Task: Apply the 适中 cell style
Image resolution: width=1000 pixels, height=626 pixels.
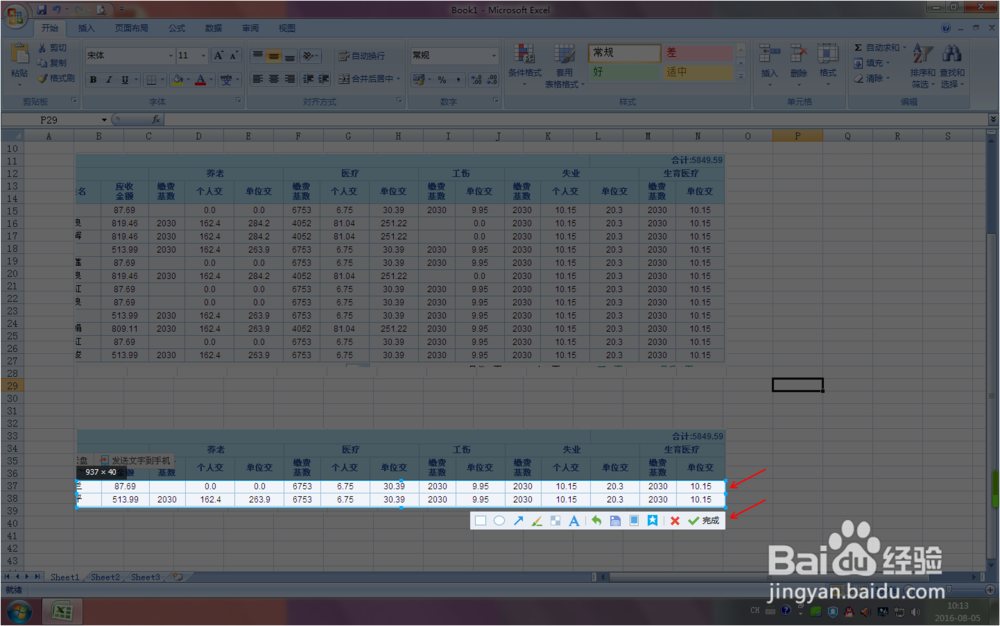Action: pyautogui.click(x=698, y=72)
